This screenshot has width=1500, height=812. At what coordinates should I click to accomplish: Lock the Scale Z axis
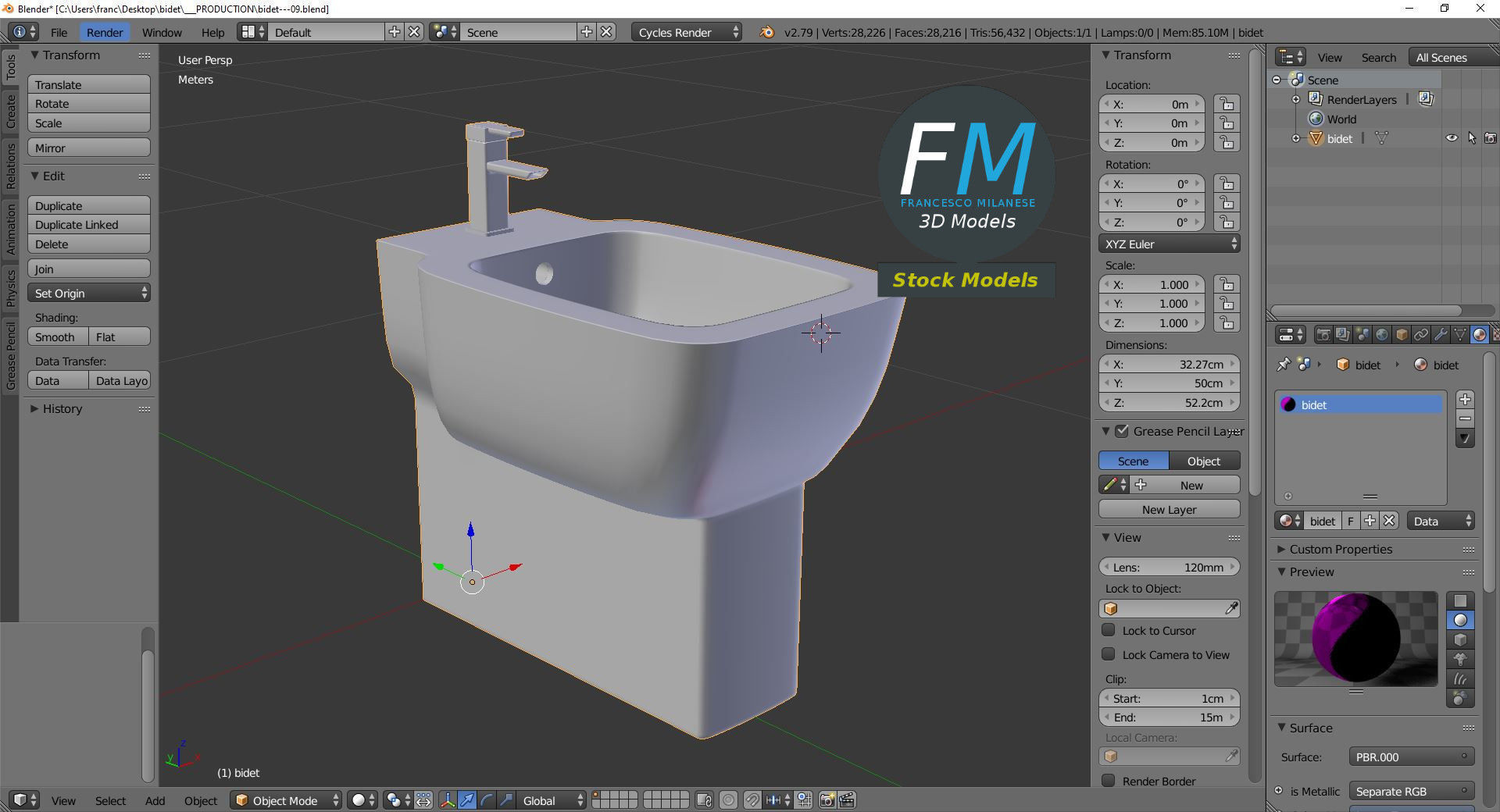pos(1227,322)
